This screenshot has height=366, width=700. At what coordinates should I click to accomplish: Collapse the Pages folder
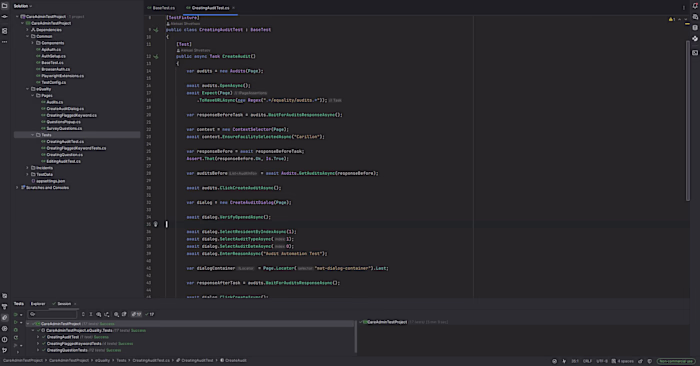(33, 96)
